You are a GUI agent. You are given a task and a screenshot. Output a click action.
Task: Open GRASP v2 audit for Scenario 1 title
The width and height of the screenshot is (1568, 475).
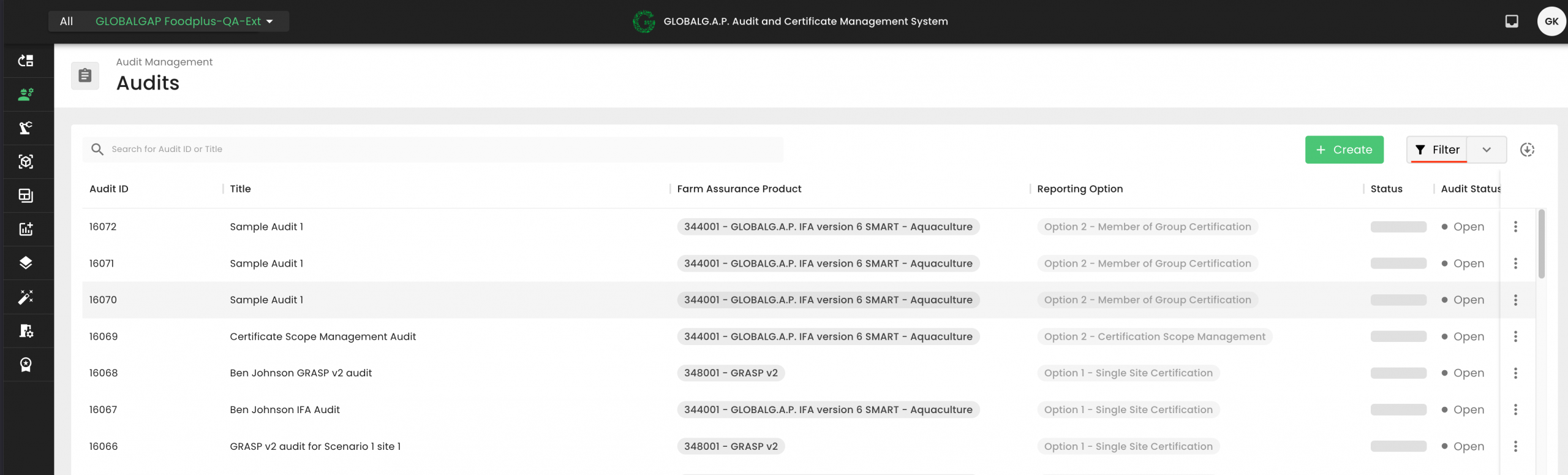(x=315, y=446)
